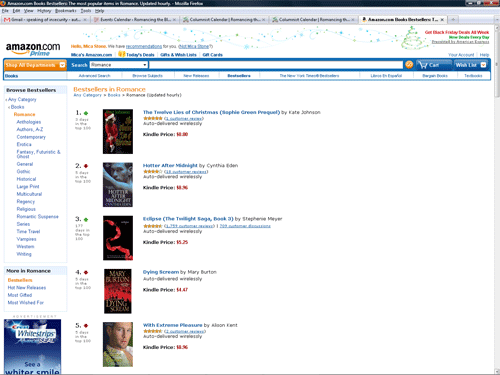This screenshot has height=375, width=500.
Task: Select Anthologies category
Action: (29, 122)
